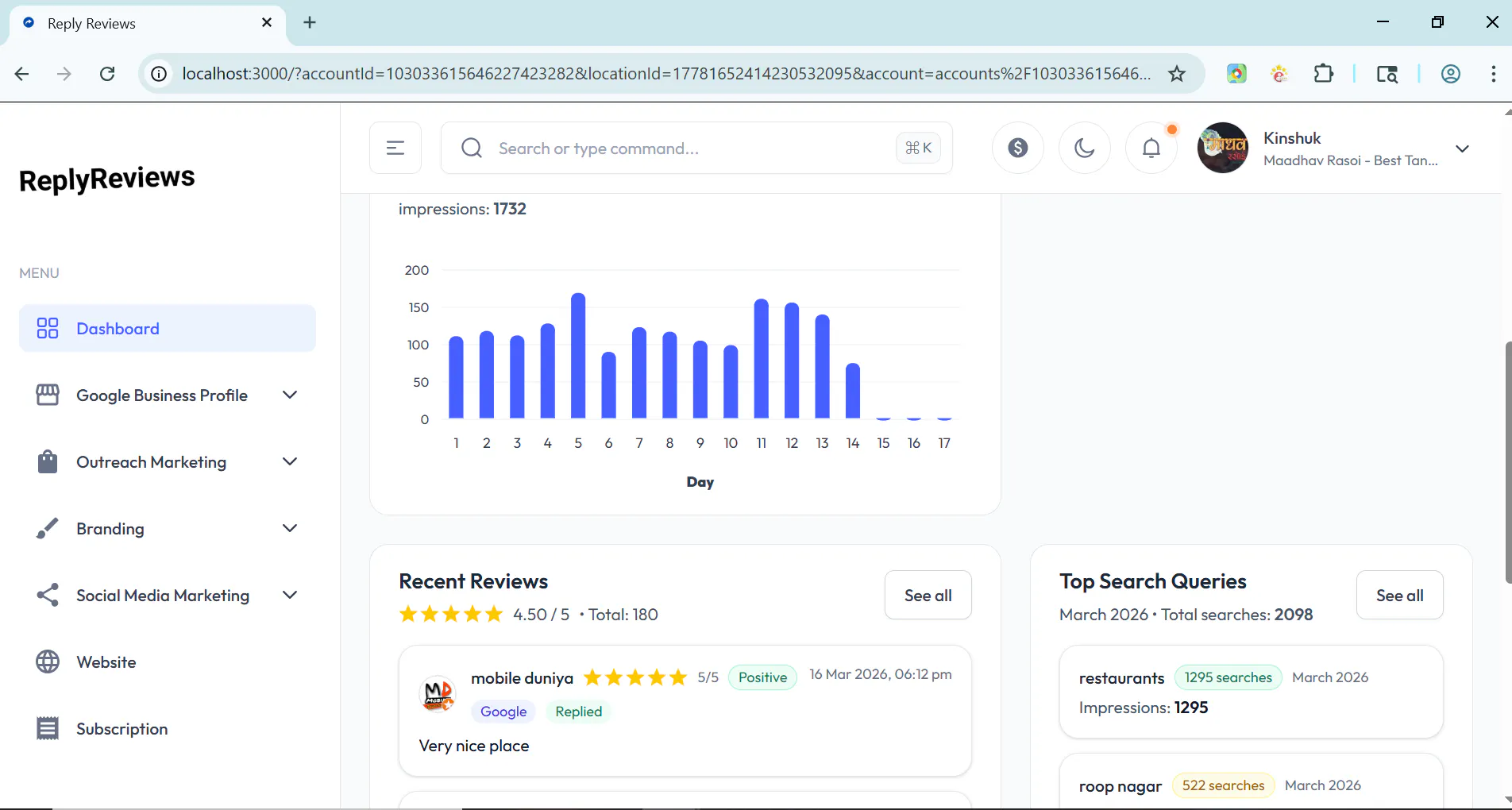Go back in browser history
This screenshot has height=810, width=1512.
point(22,74)
